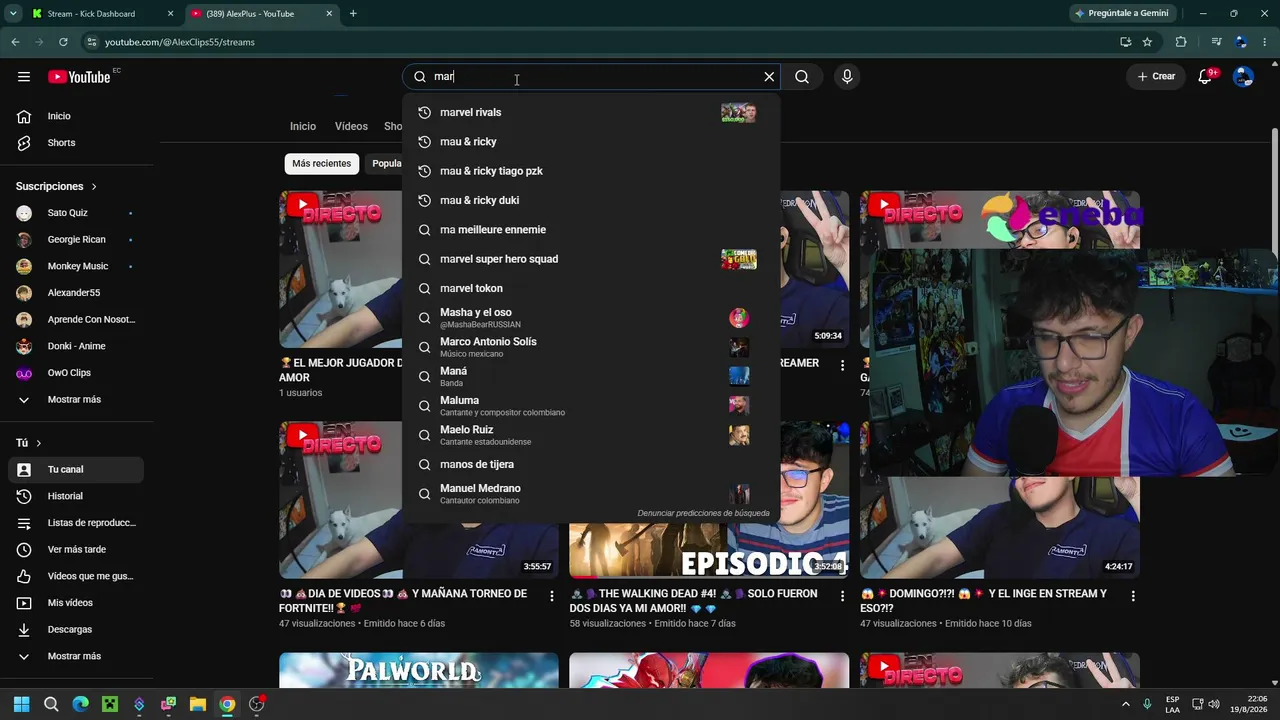Screen dimensions: 1280x720
Task: Select the Masha y el oso suggestion
Action: [x=590, y=318]
